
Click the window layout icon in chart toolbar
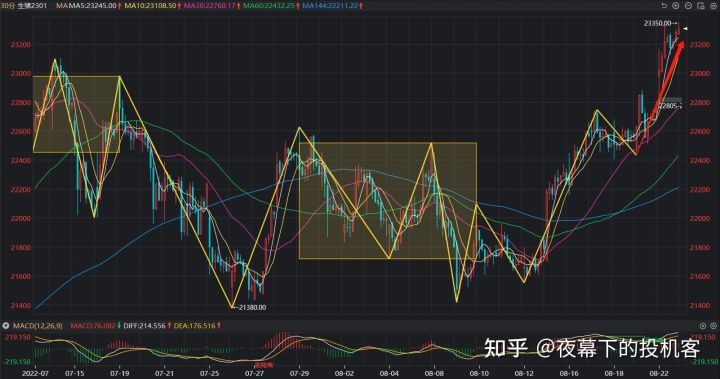(701, 6)
